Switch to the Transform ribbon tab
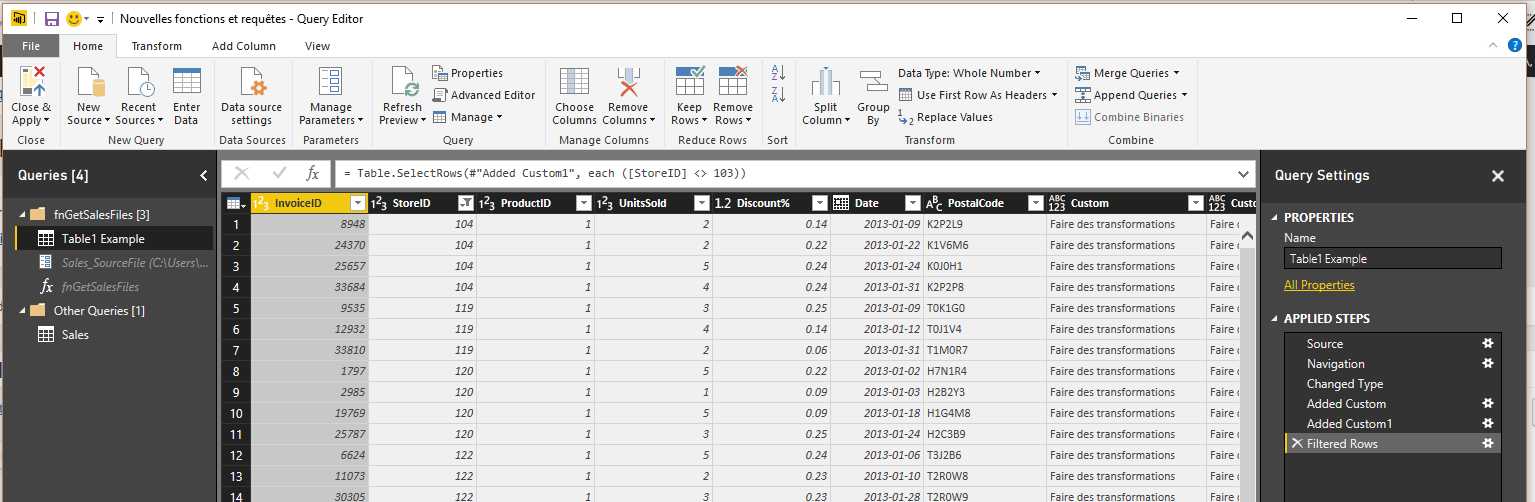This screenshot has width=1535, height=502. pos(157,46)
